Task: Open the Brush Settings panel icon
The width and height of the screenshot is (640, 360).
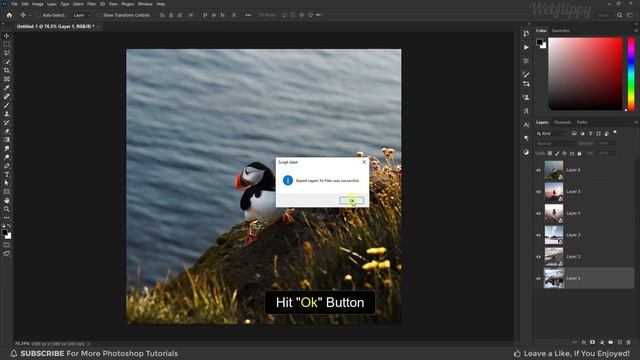Action: [x=526, y=75]
